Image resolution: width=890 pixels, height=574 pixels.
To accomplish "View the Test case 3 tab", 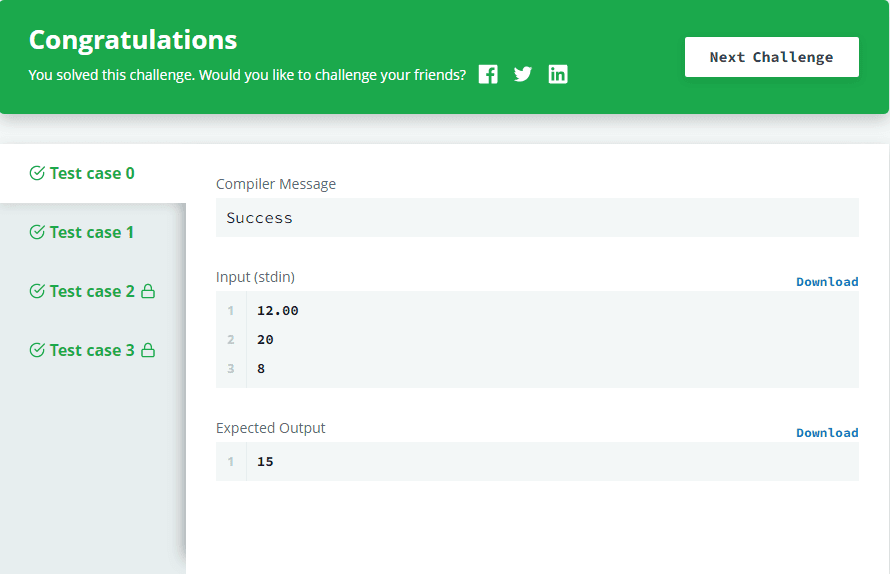I will pyautogui.click(x=92, y=351).
